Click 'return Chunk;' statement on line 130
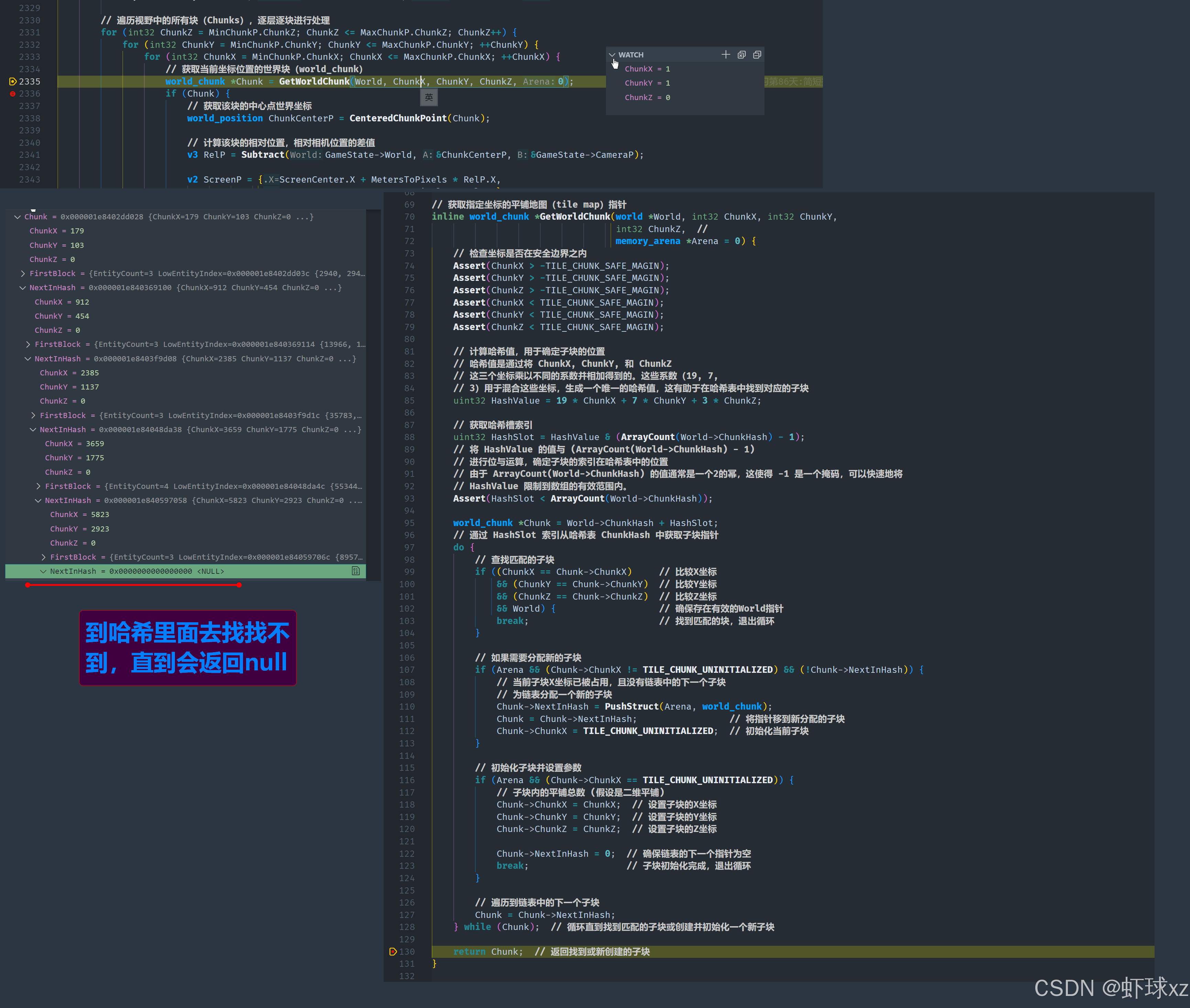 point(488,951)
